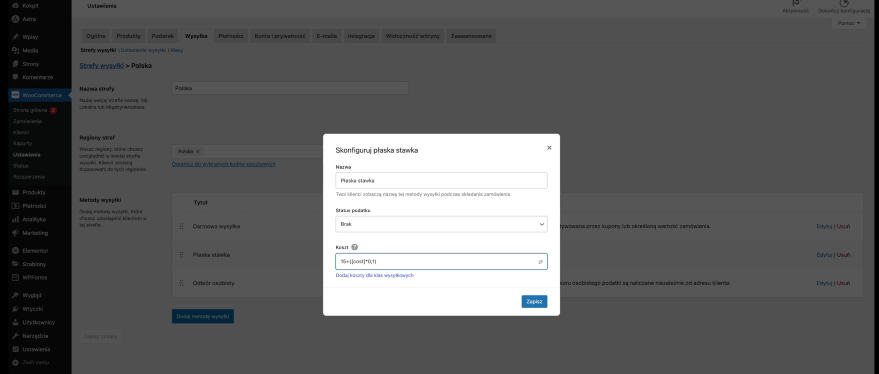Click Usuń for Odbiór osobisty row

click(x=843, y=283)
